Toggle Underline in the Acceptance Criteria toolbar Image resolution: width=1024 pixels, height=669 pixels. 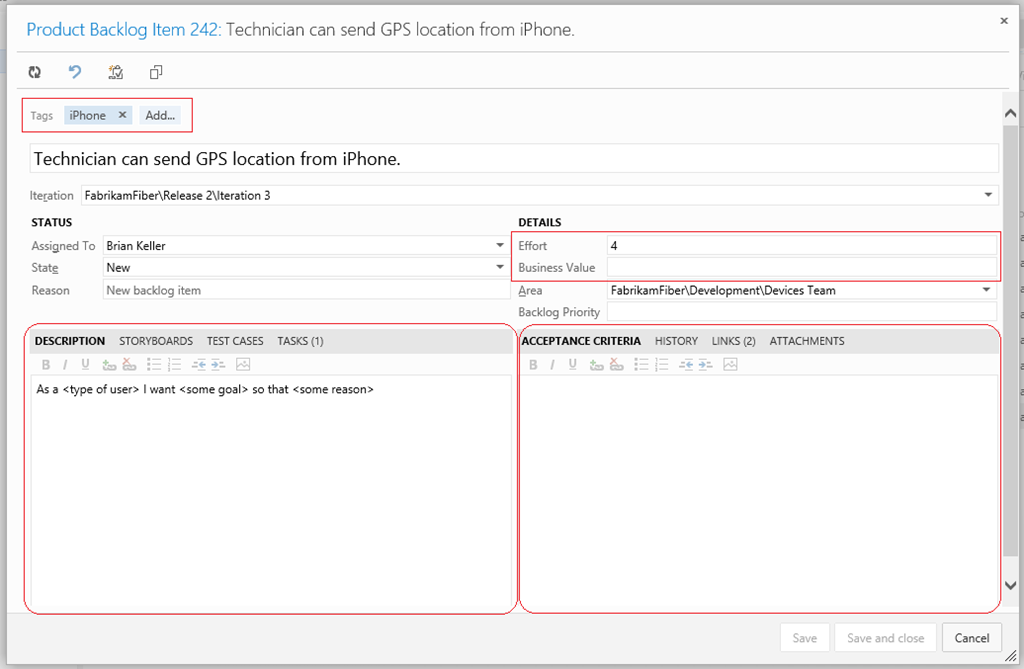click(x=571, y=365)
